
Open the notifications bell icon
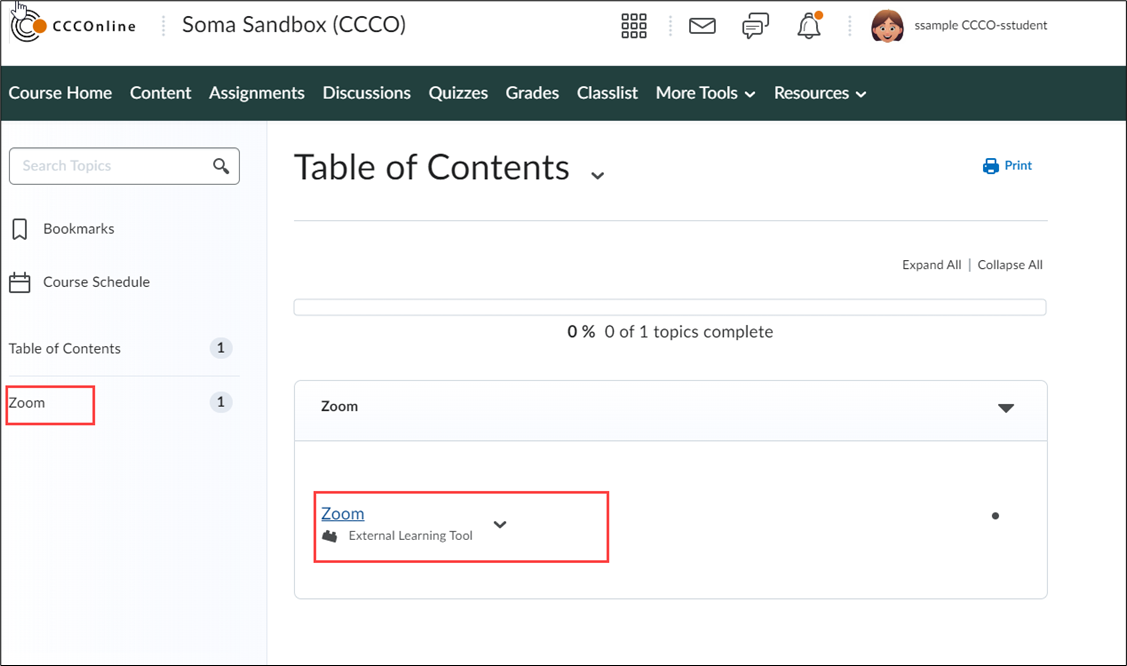(x=809, y=25)
